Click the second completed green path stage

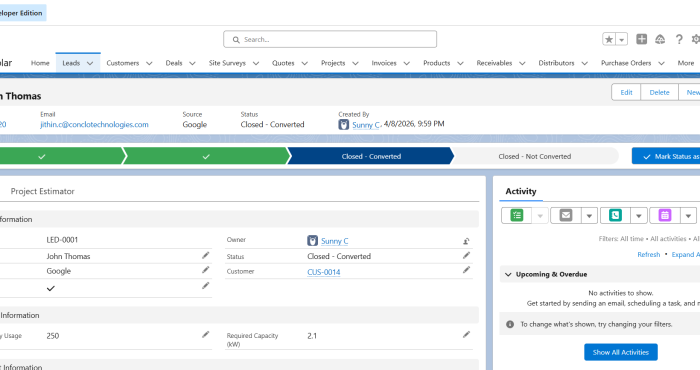206,156
